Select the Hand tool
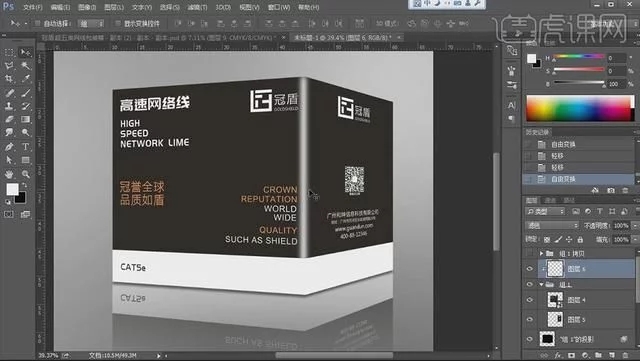 (9, 174)
